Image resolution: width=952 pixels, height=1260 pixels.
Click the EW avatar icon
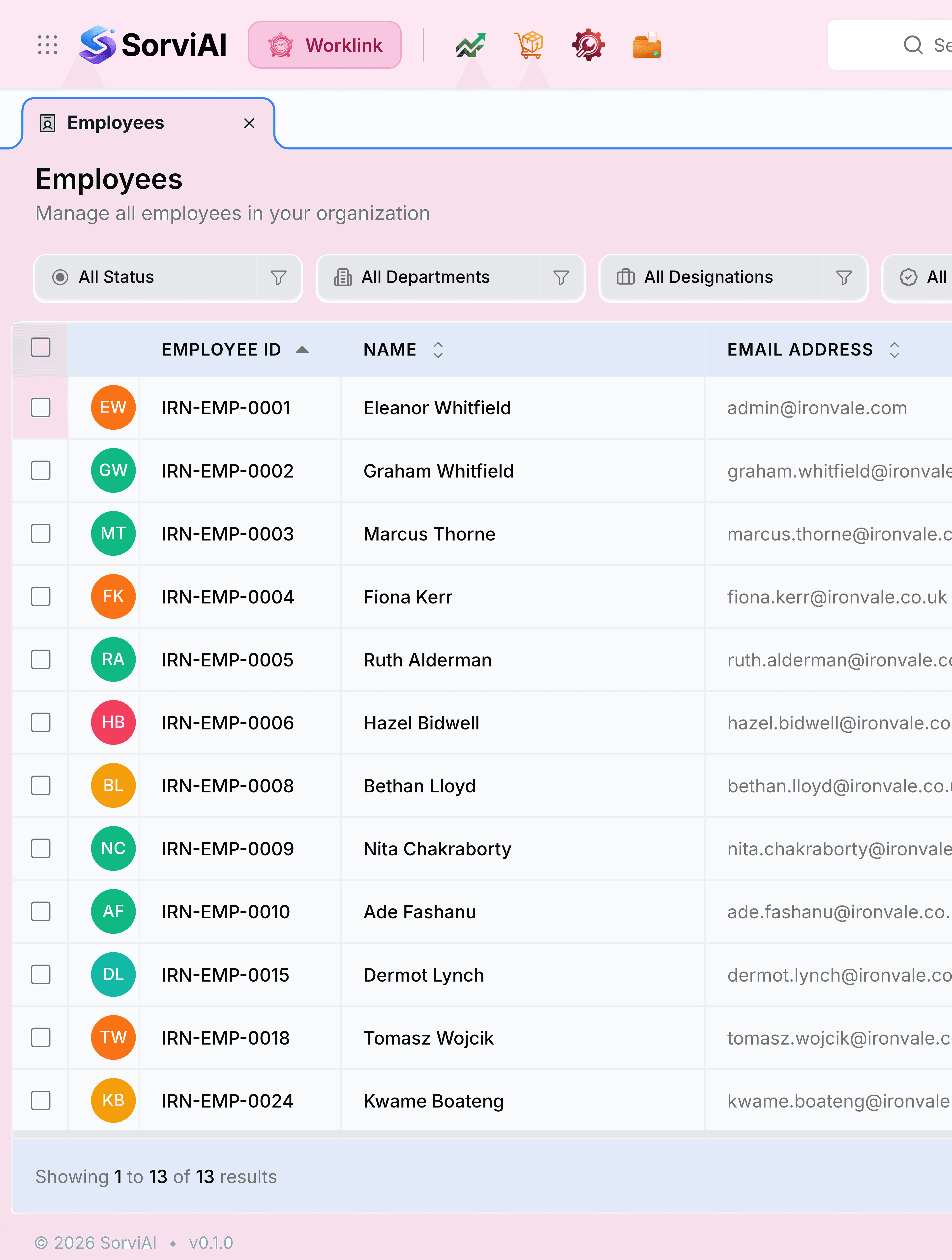point(113,407)
